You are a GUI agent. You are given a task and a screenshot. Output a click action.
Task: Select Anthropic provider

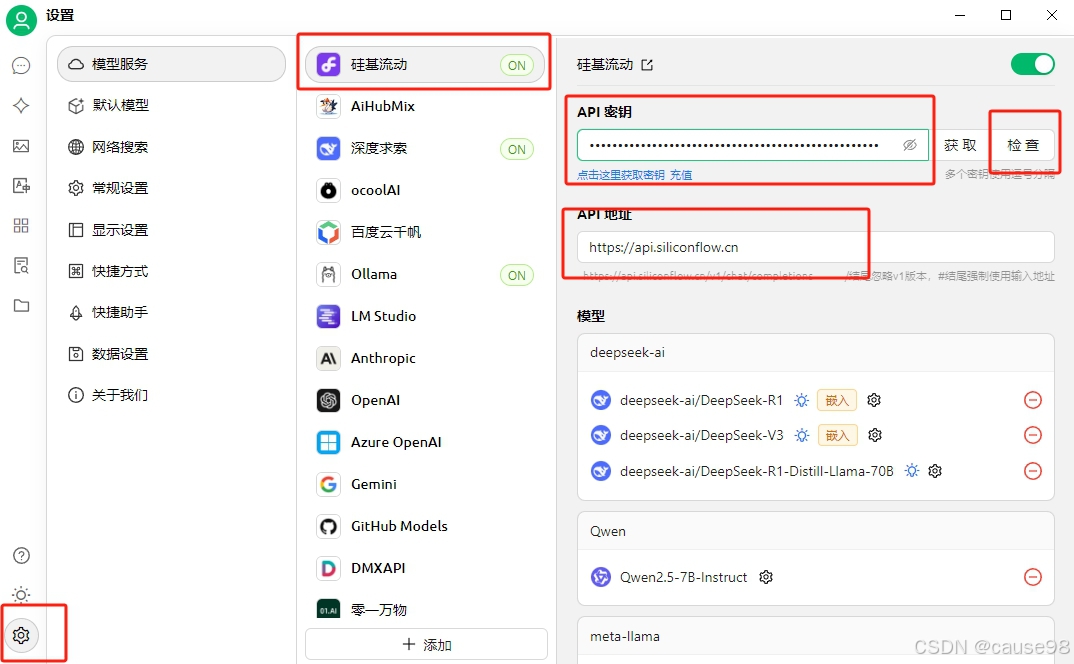click(x=425, y=358)
